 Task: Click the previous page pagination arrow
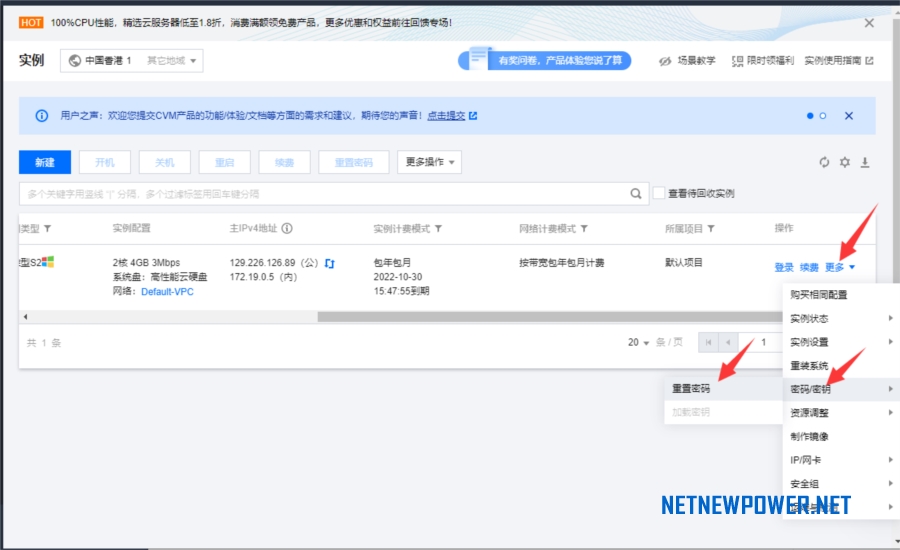728,343
